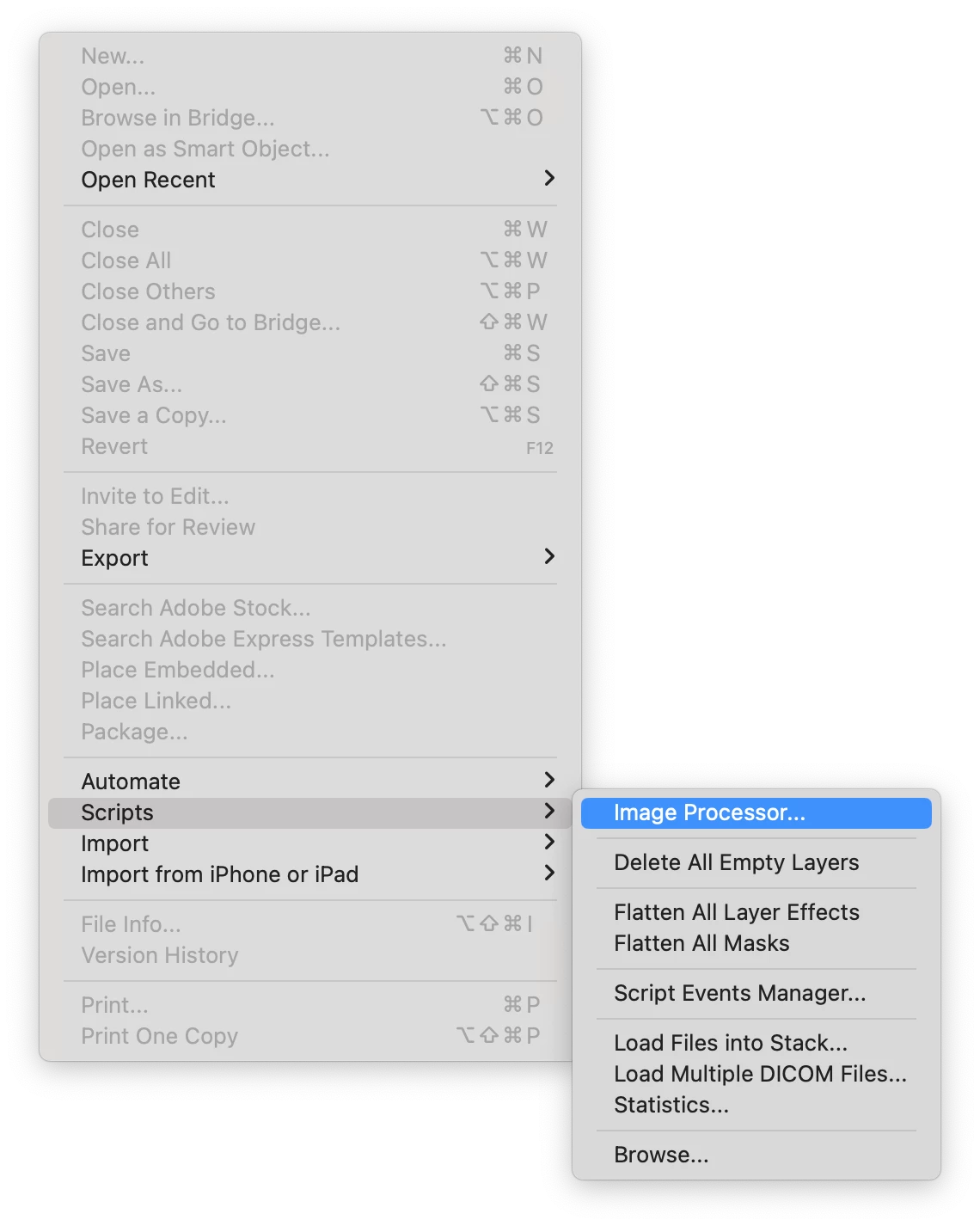
Task: Click Close and Go to Bridge...
Action: pos(310,322)
